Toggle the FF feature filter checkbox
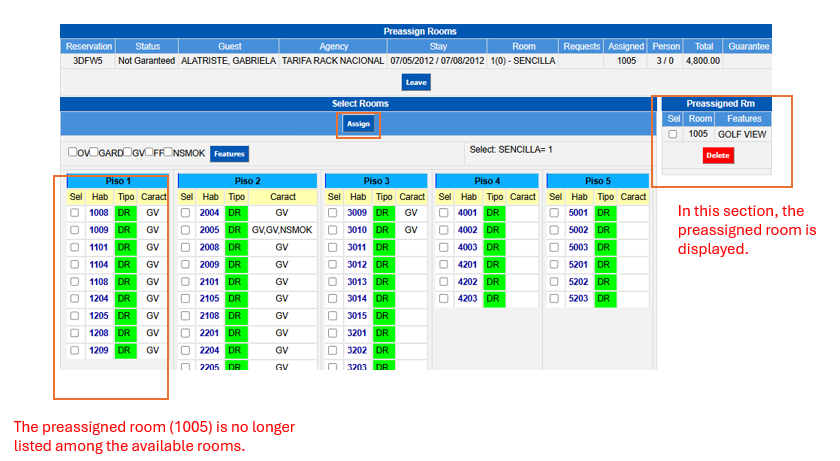This screenshot has width=840, height=461. [148, 153]
